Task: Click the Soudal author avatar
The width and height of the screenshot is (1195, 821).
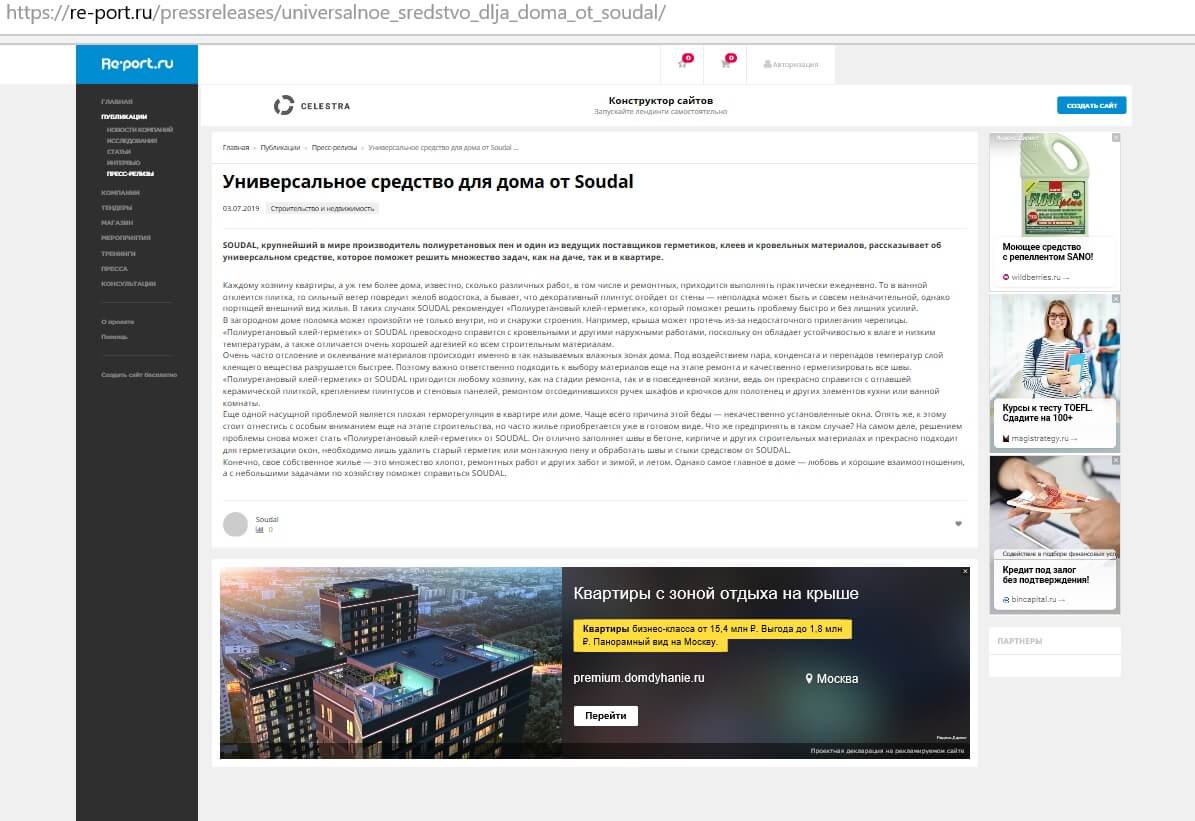Action: (x=235, y=524)
